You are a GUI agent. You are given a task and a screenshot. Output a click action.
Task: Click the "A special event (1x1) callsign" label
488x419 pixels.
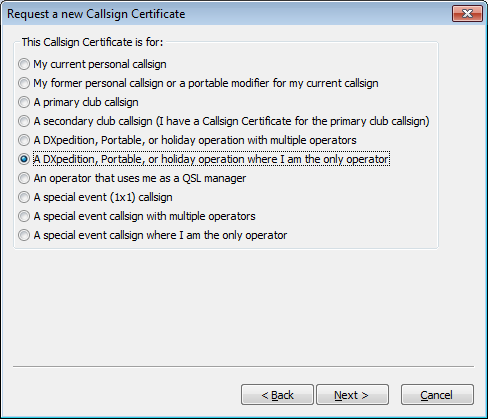point(103,197)
